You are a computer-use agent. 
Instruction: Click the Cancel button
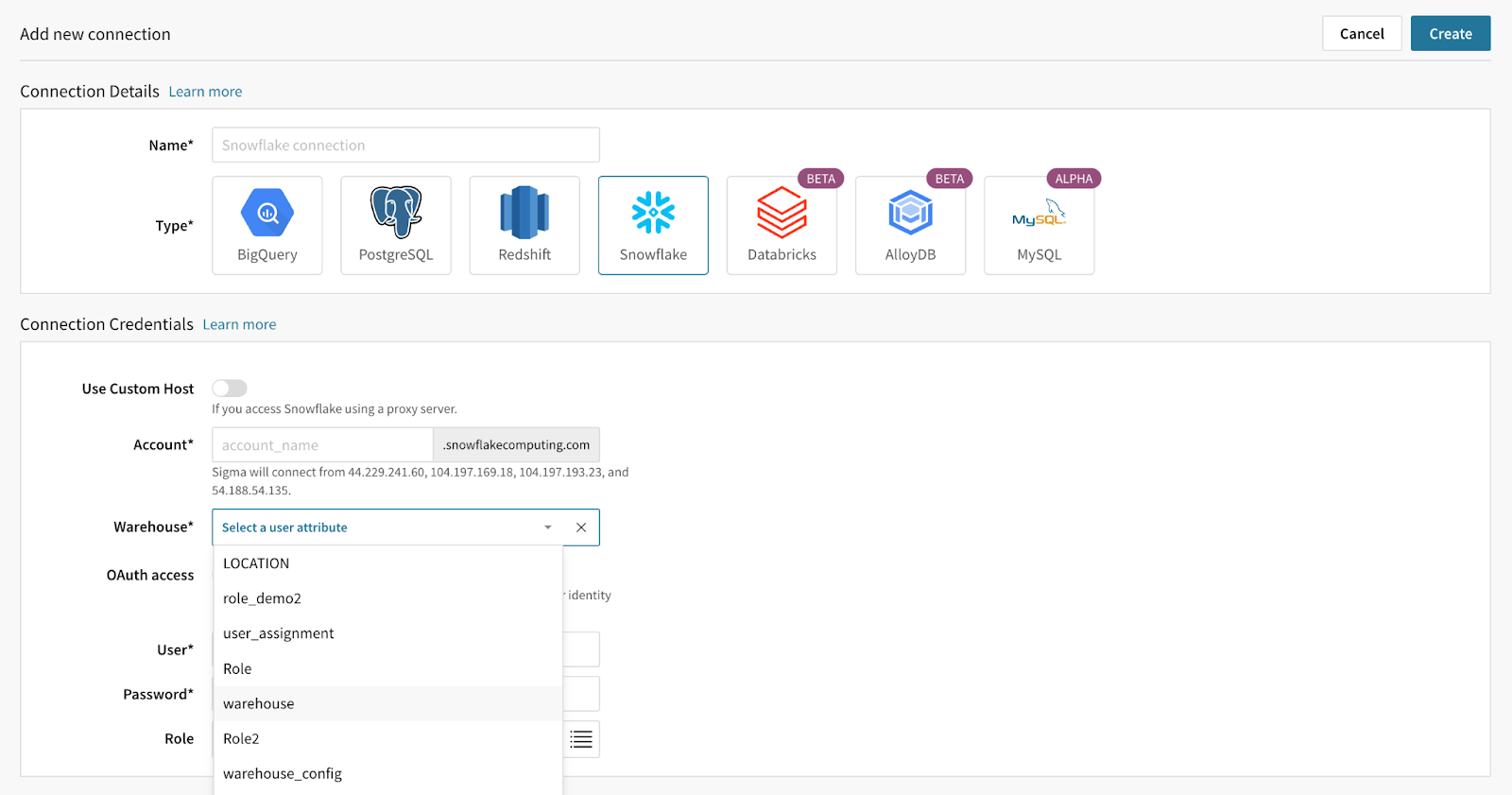tap(1362, 33)
